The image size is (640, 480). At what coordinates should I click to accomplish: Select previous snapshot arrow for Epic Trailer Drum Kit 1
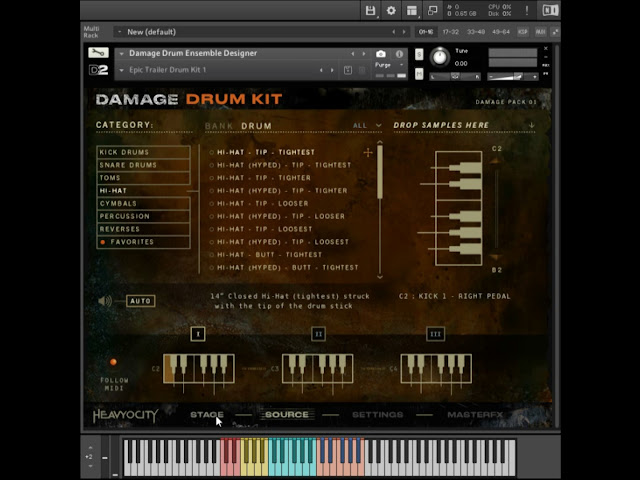[x=321, y=70]
